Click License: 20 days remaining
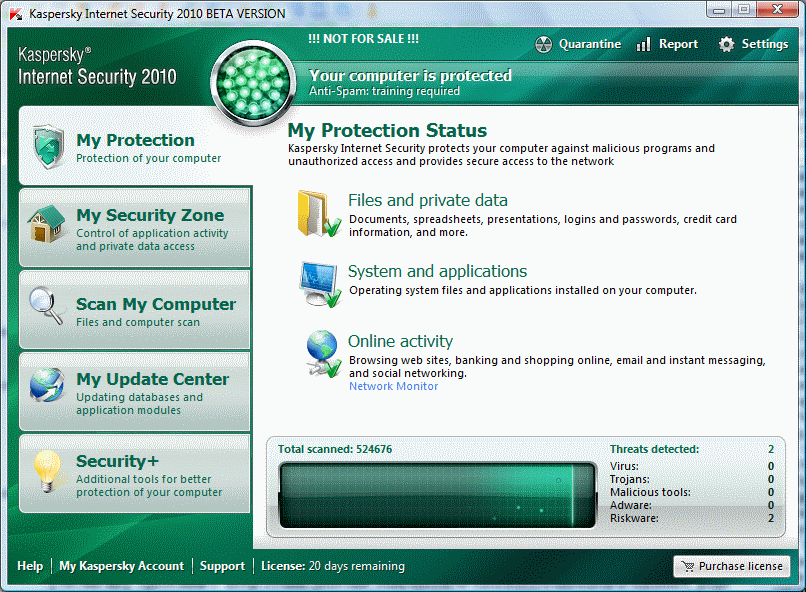 (333, 566)
